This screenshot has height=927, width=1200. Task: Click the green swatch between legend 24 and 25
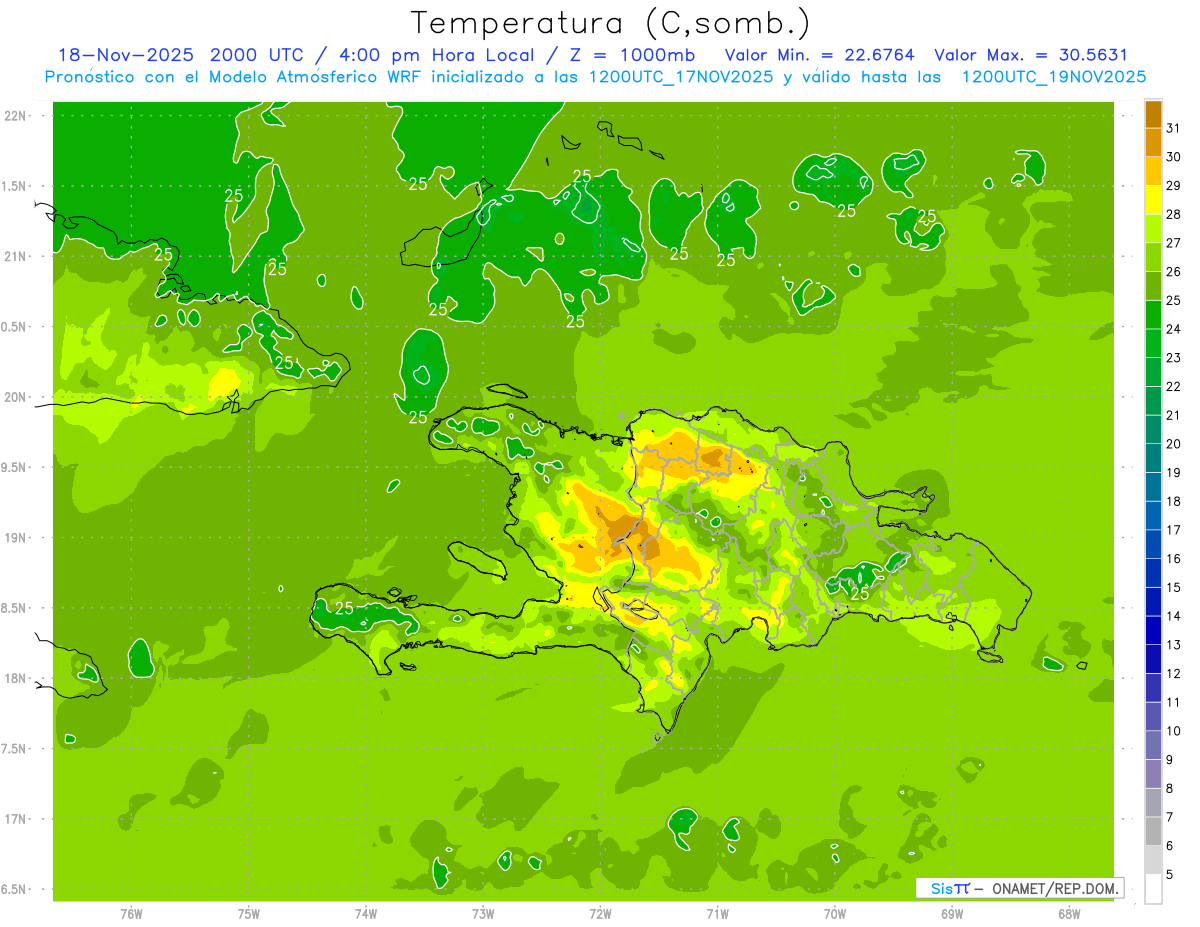coord(1153,315)
